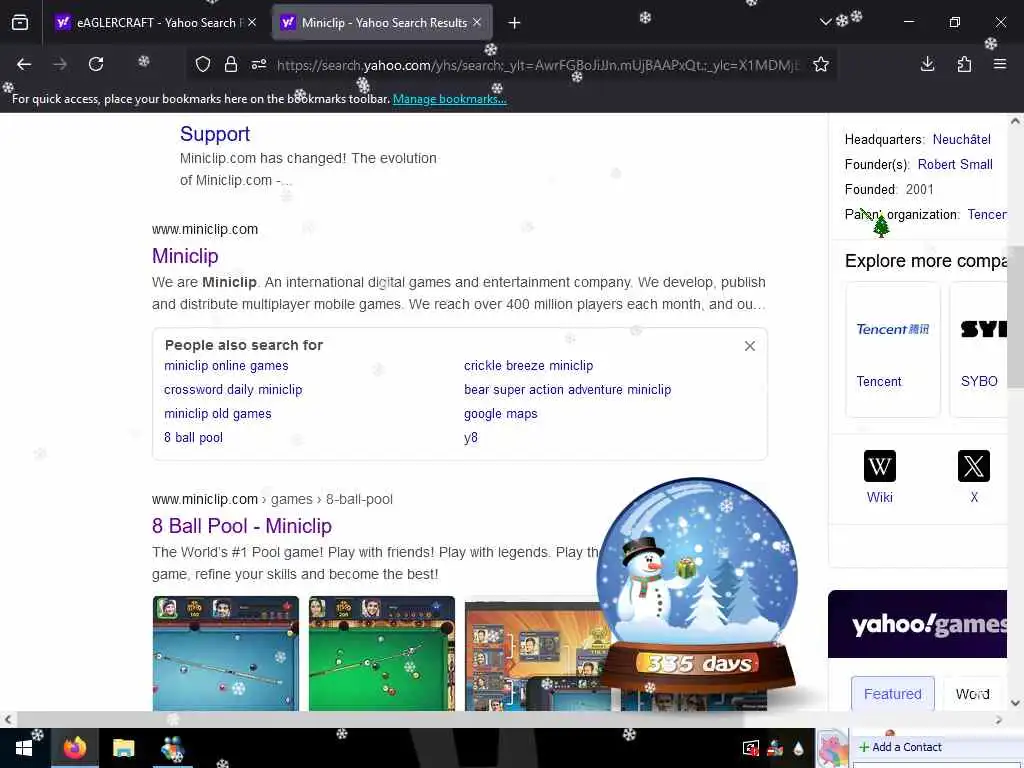The width and height of the screenshot is (1024, 768).
Task: Search for bear super action adventure miniclip
Action: [x=568, y=390]
